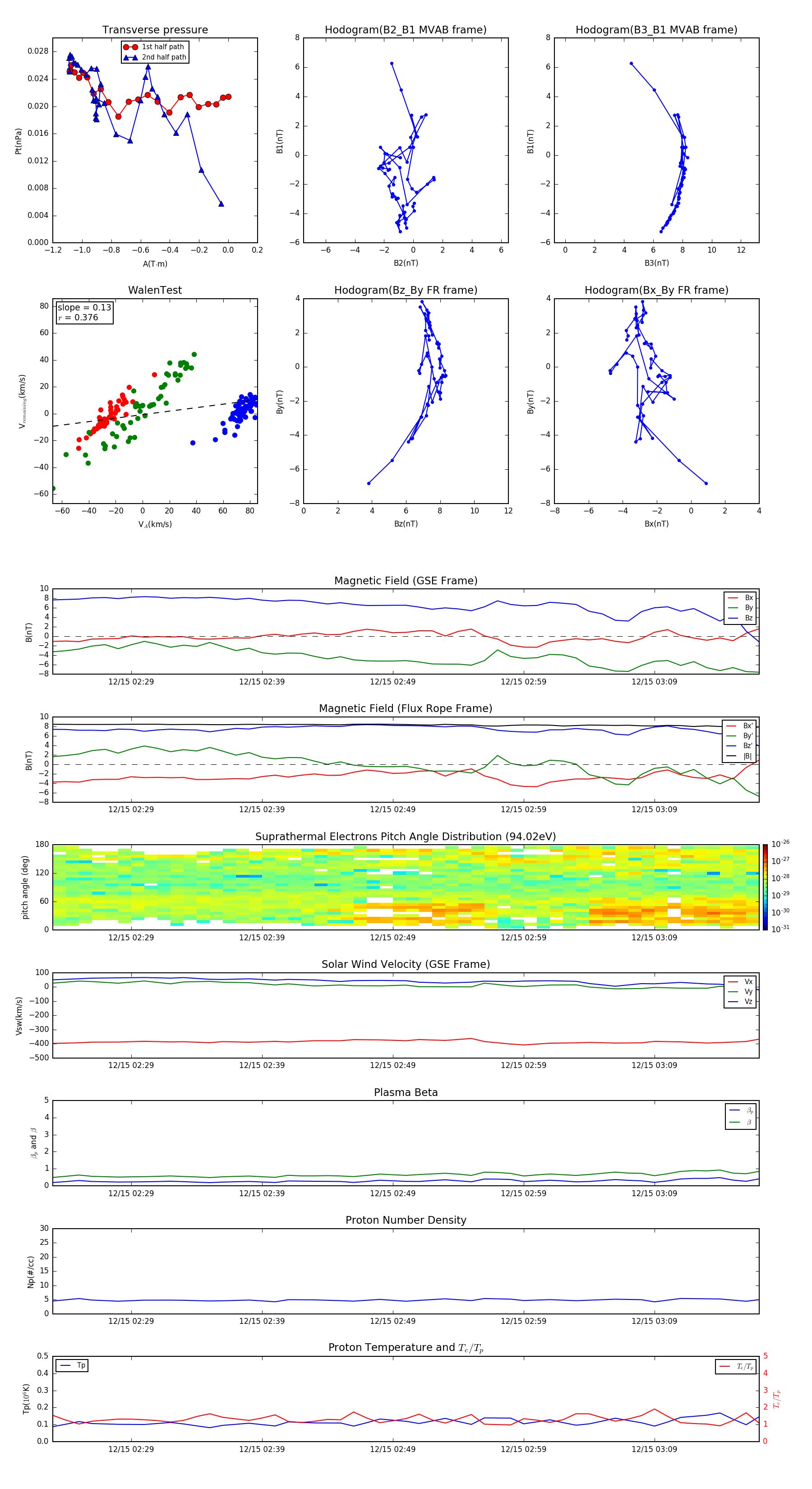Click the 'B2(nT)' x-axis label
812x1489 pixels.
click(x=406, y=263)
